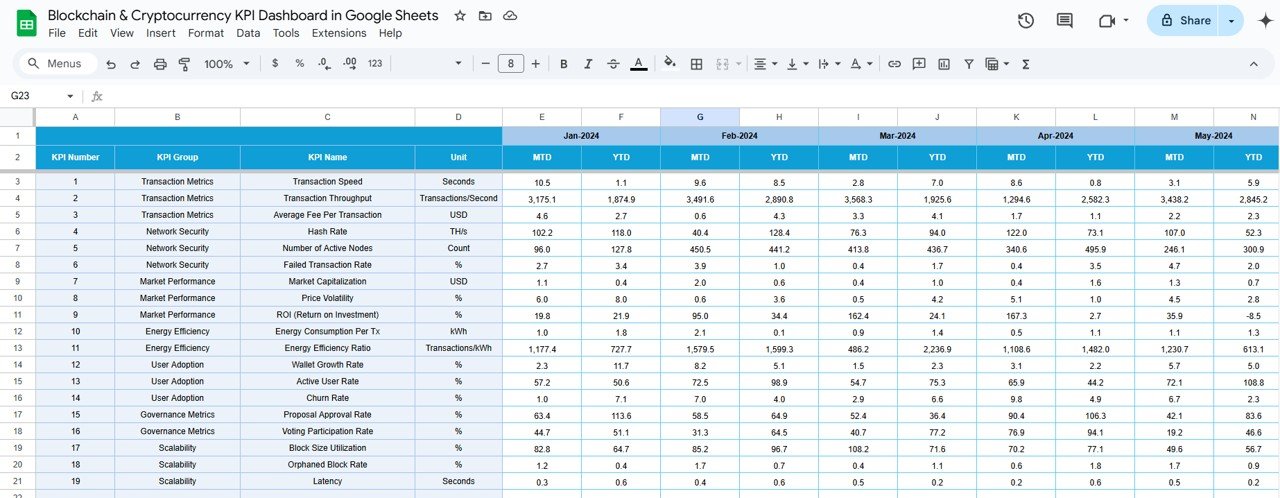Viewport: 1280px width, 498px height.
Task: Open fill color picker
Action: [670, 64]
